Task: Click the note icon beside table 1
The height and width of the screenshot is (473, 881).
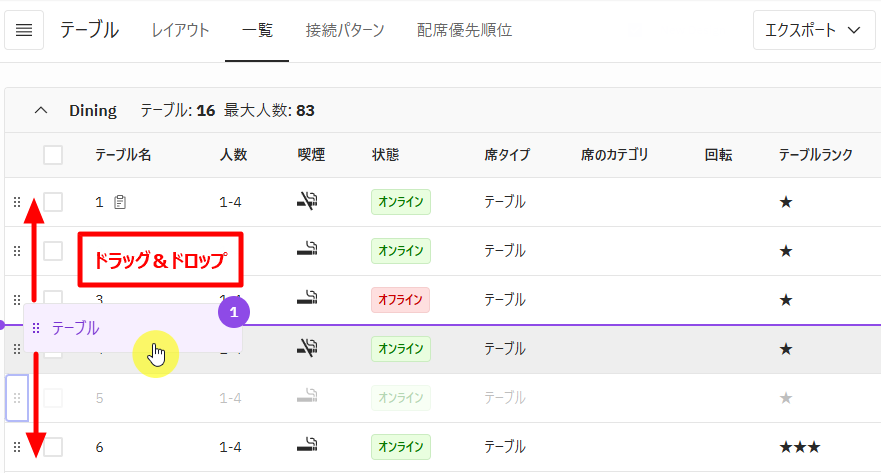Action: (120, 202)
